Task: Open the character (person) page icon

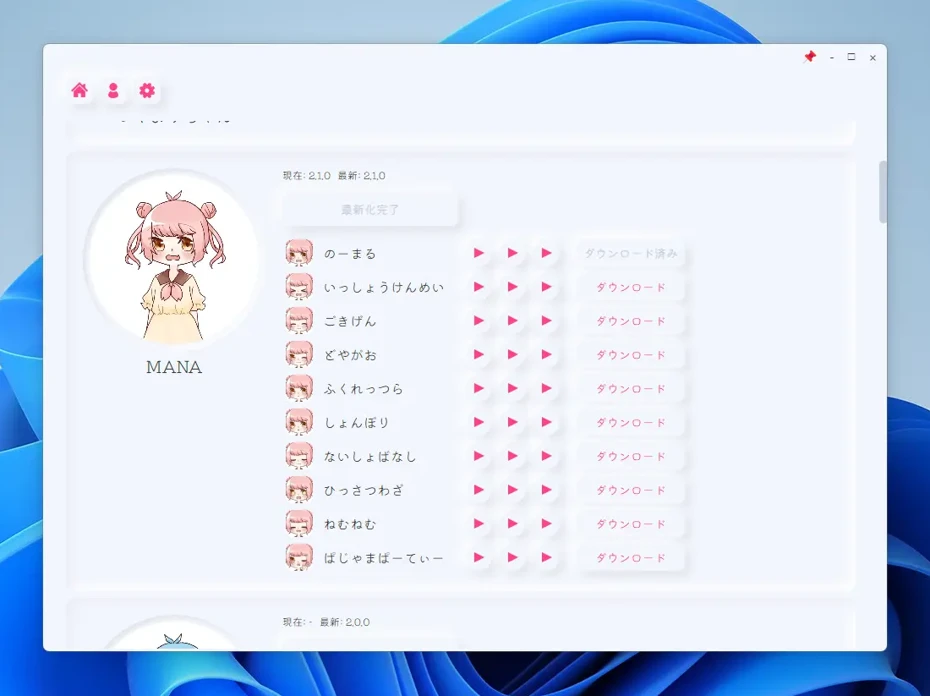Action: pos(113,90)
